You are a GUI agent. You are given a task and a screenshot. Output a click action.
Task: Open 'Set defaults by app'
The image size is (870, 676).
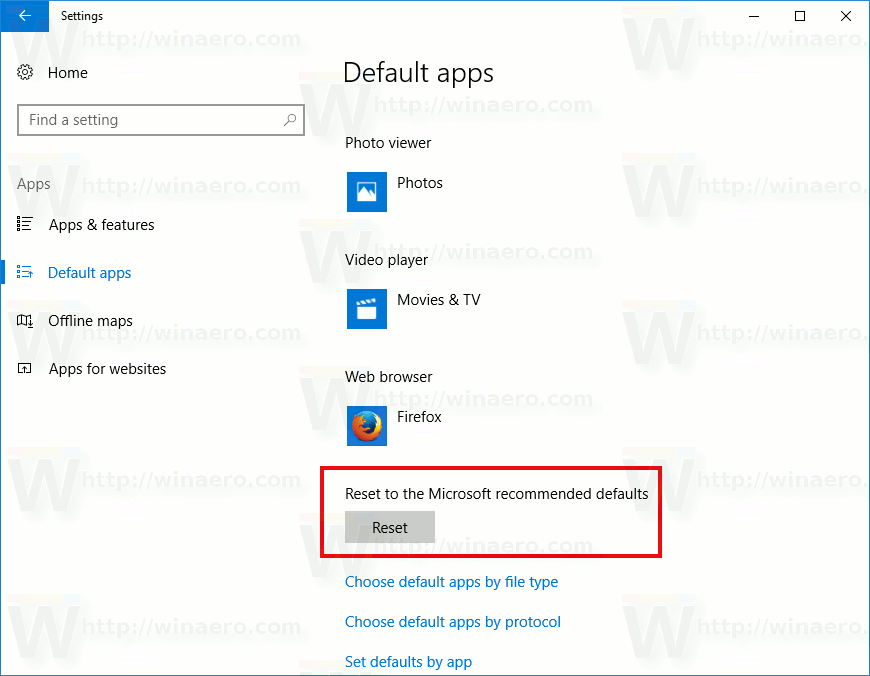(408, 661)
